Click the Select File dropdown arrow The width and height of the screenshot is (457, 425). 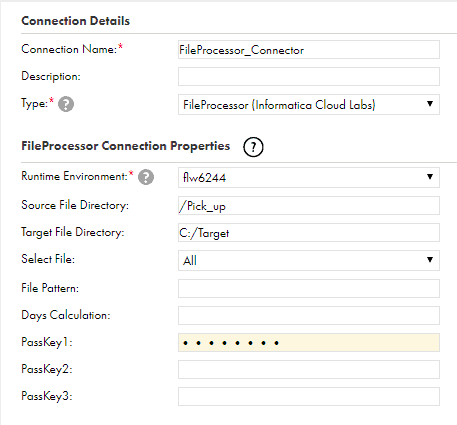[430, 260]
